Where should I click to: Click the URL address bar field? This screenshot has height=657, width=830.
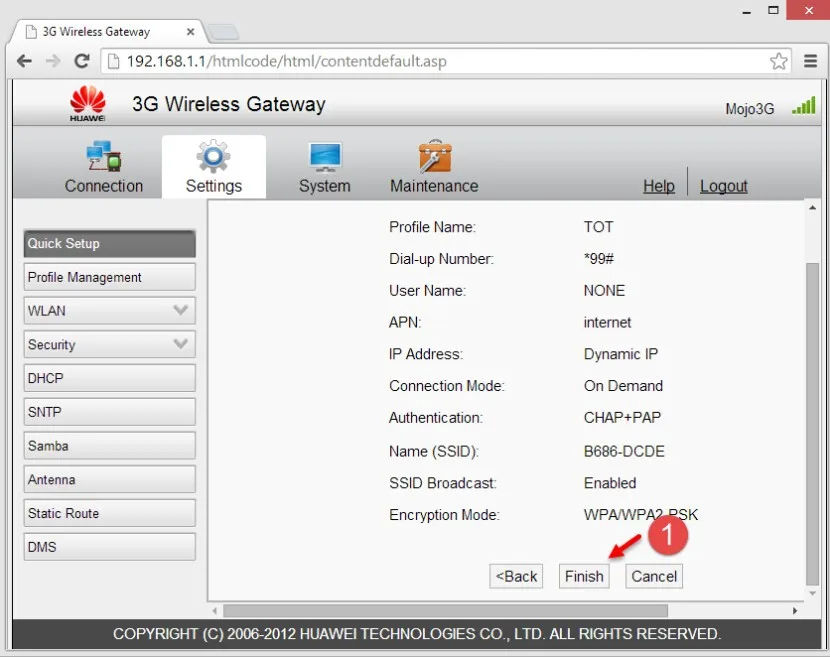[445, 61]
